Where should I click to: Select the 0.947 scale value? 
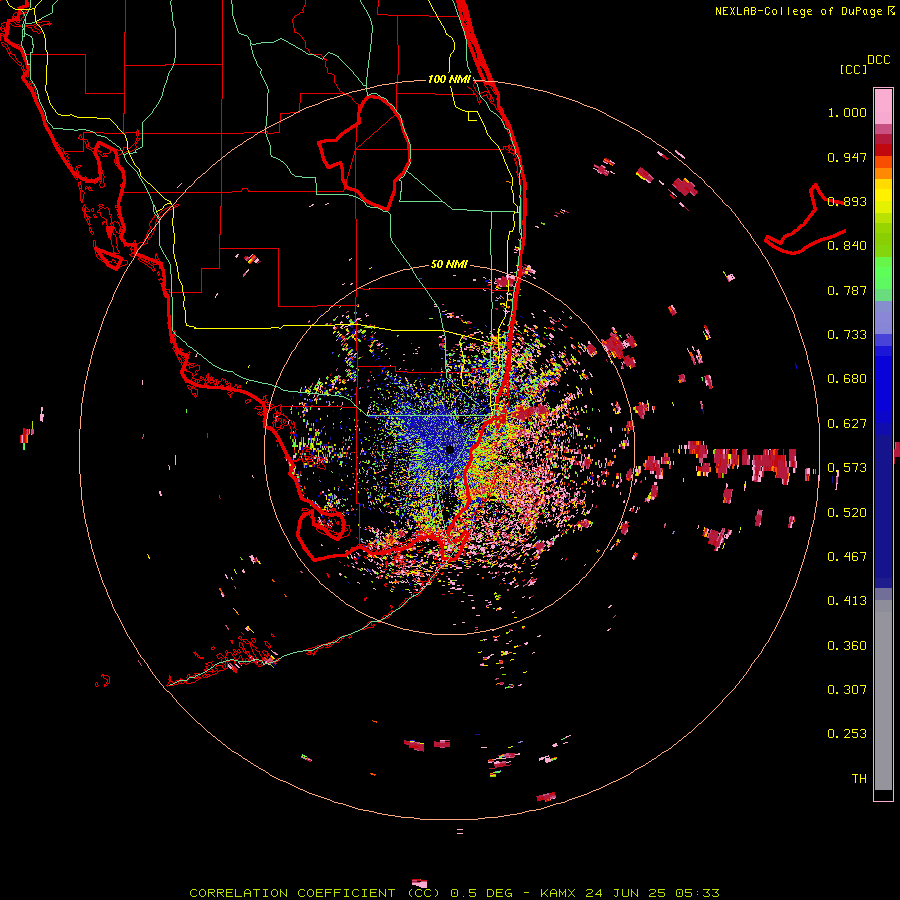click(x=847, y=157)
